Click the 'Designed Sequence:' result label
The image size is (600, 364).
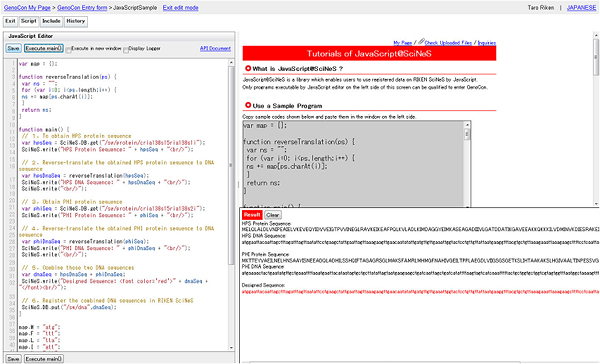pyautogui.click(x=263, y=285)
